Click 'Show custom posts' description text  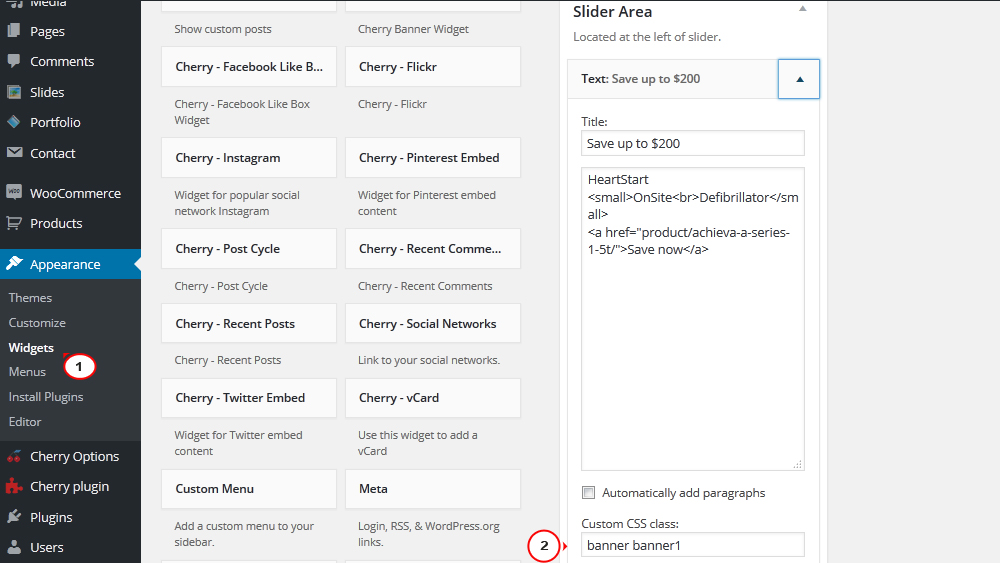tap(223, 29)
